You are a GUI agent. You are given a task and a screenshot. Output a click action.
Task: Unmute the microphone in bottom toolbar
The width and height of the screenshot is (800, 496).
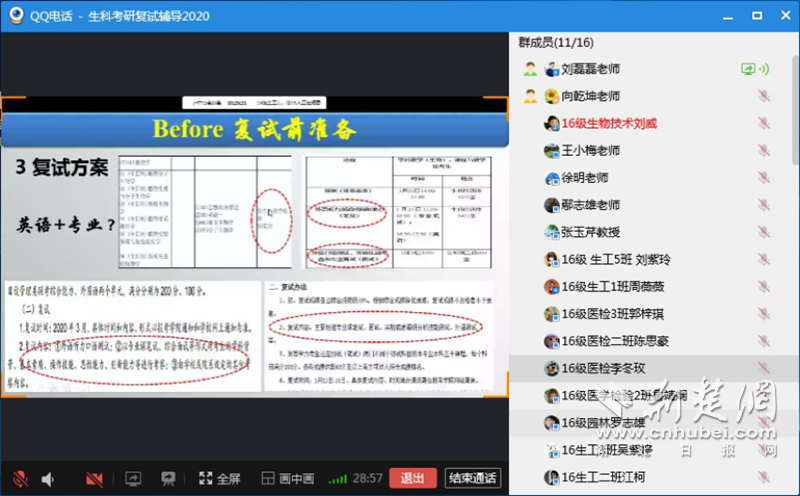(19, 478)
